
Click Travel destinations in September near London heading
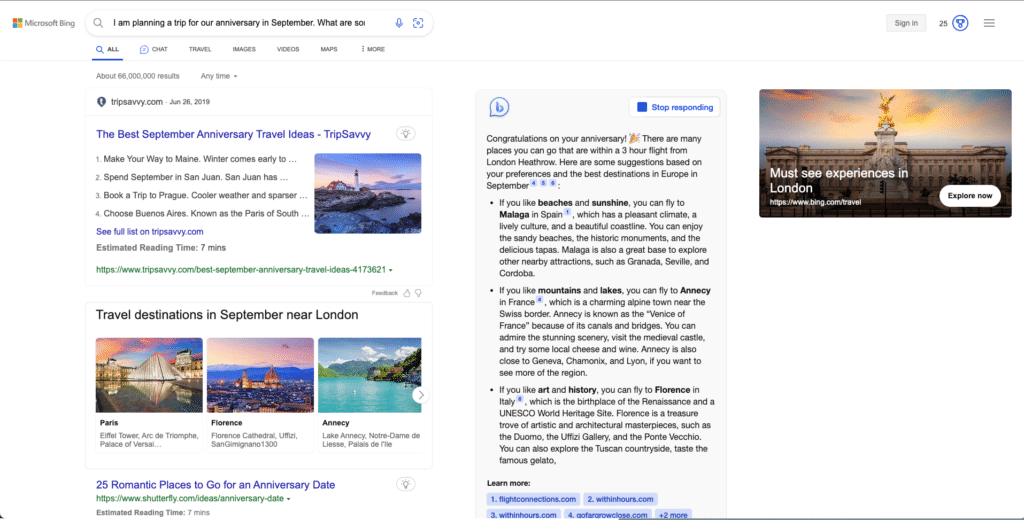click(227, 315)
